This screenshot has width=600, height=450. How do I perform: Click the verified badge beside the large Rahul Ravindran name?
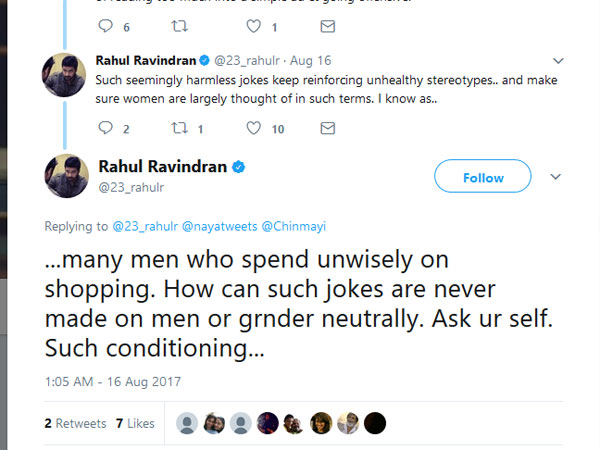(239, 166)
